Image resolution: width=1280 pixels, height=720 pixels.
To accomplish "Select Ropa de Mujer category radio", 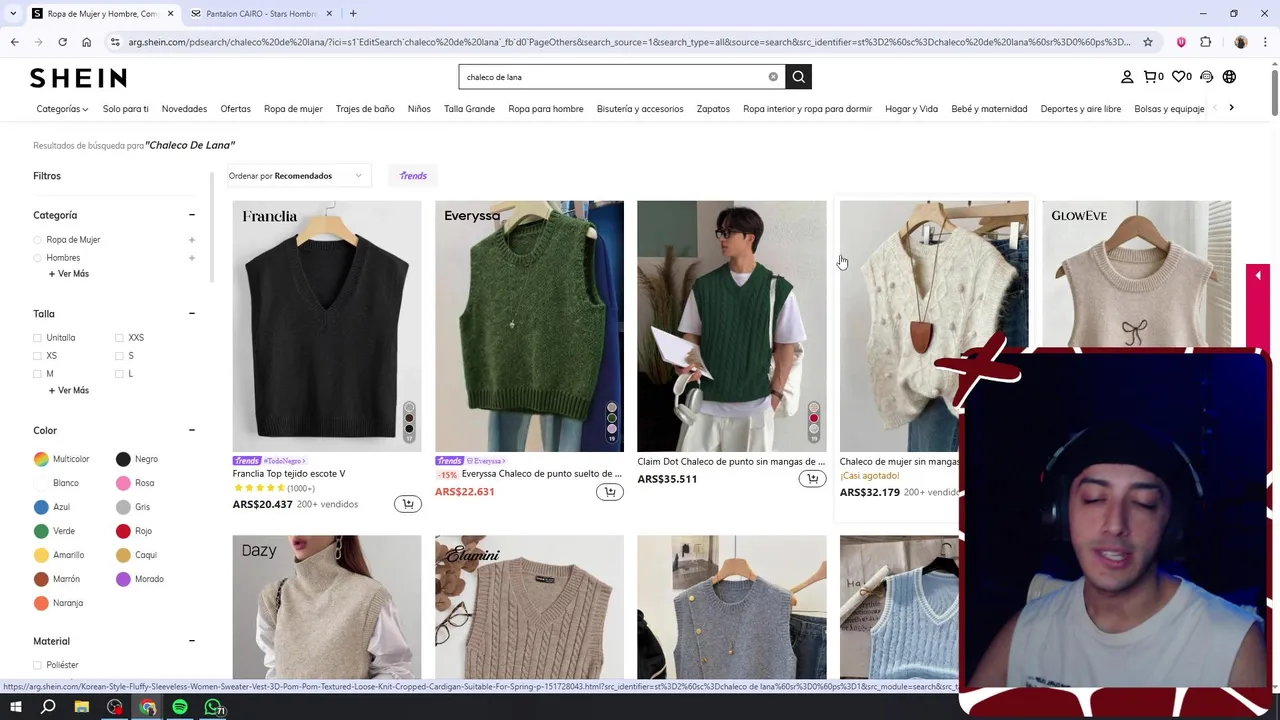I will pos(38,240).
